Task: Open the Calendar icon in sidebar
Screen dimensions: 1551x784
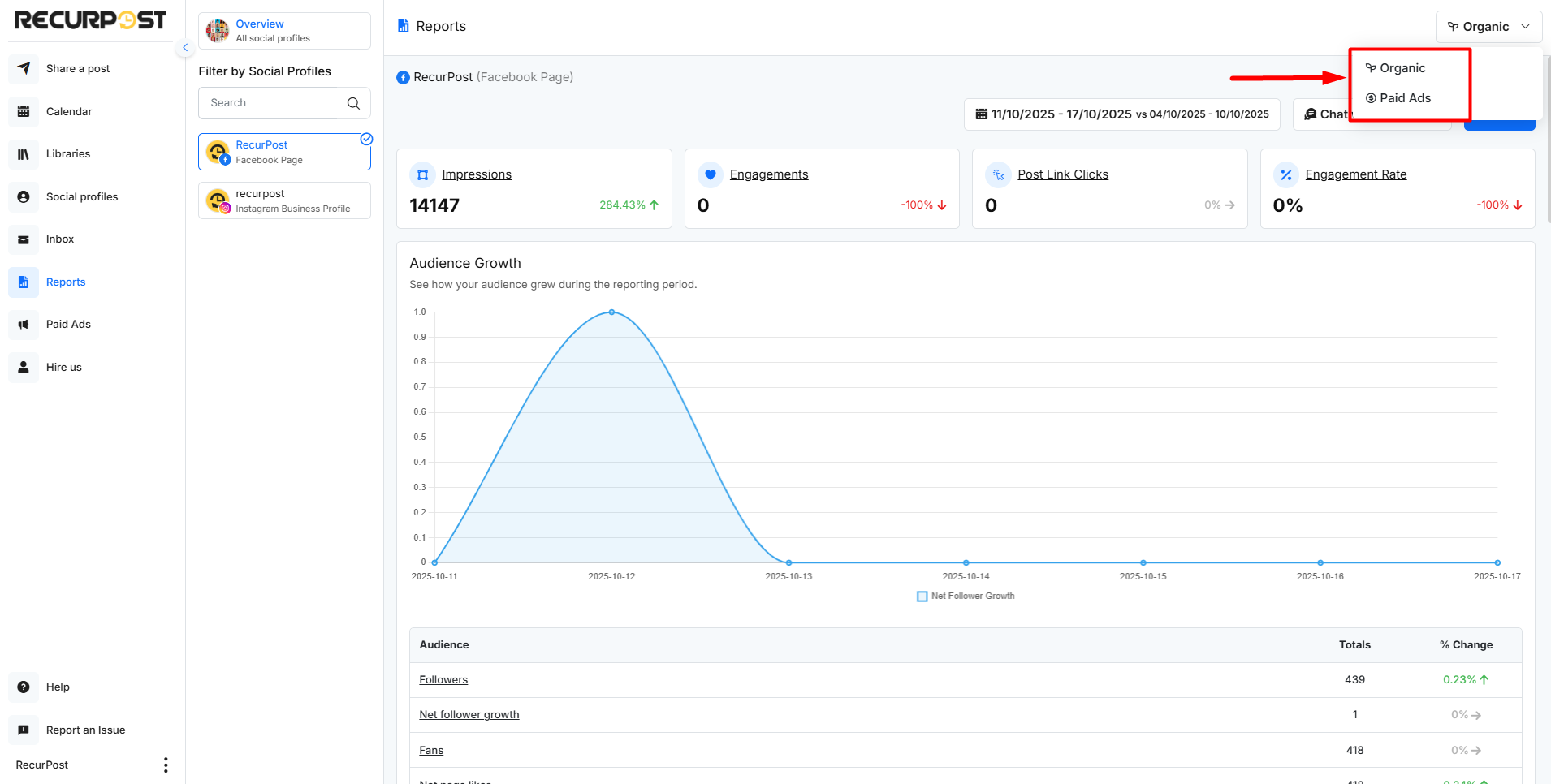Action: tap(24, 112)
